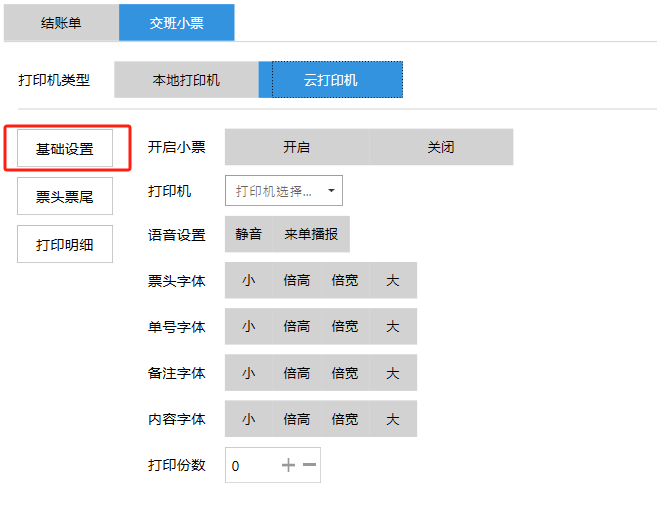Click the minus icon for print copies
This screenshot has height=510, width=657.
pyautogui.click(x=309, y=465)
